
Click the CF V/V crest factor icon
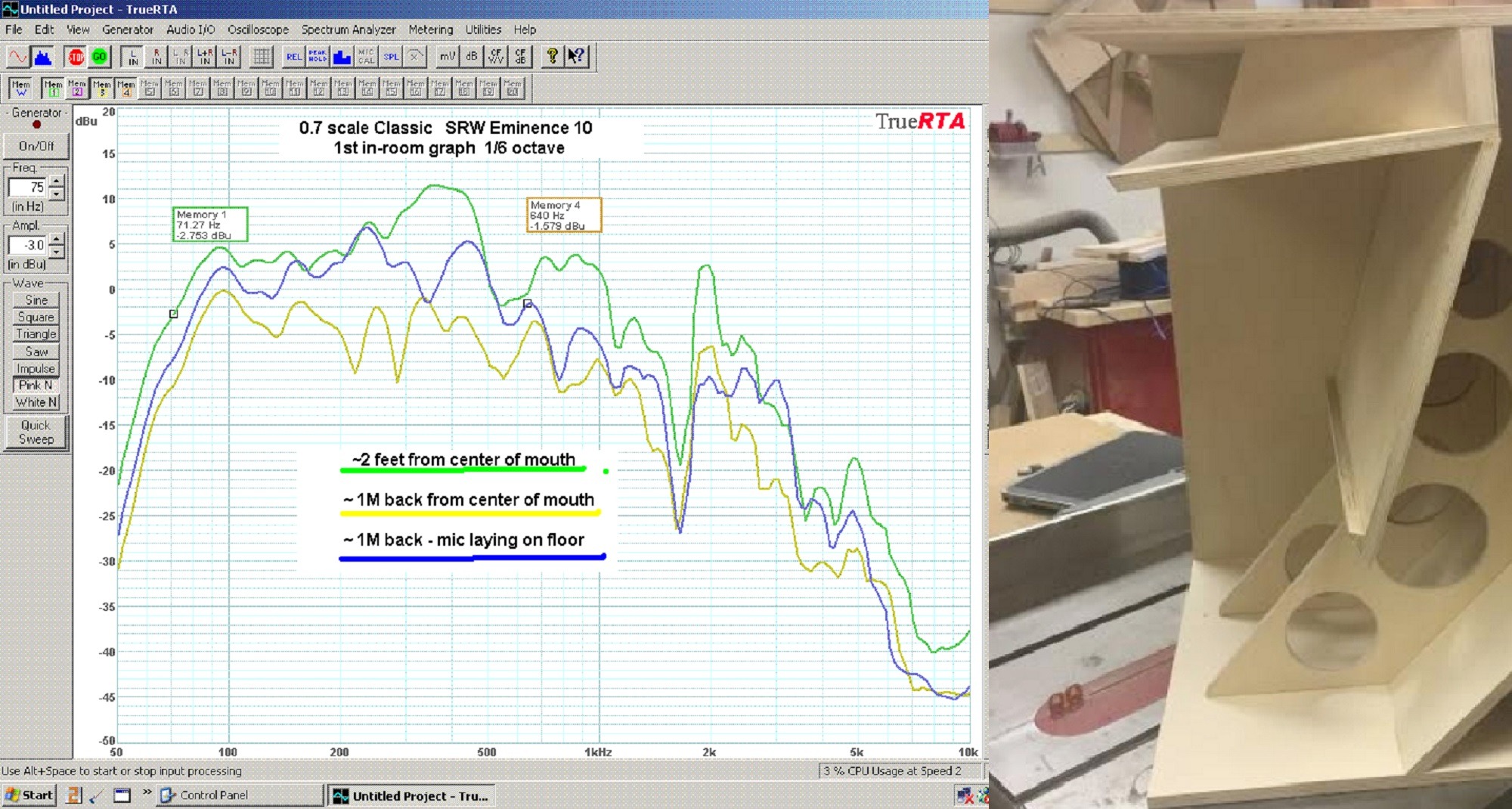click(496, 57)
